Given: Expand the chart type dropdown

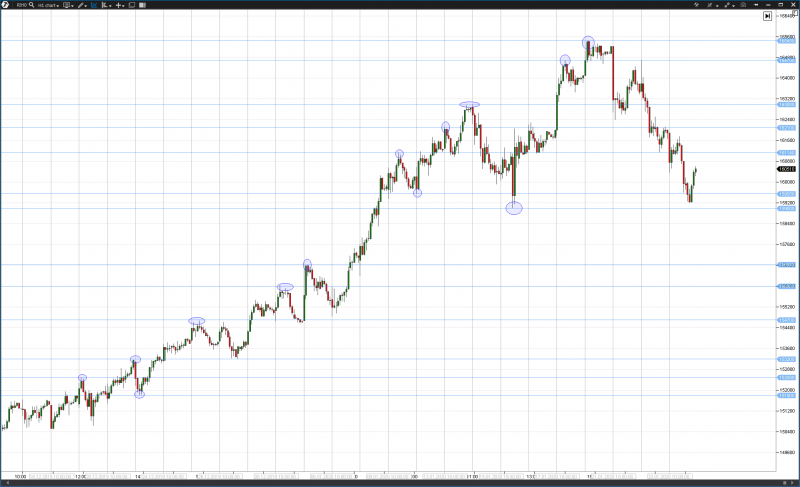Looking at the screenshot, I should click(x=108, y=5).
